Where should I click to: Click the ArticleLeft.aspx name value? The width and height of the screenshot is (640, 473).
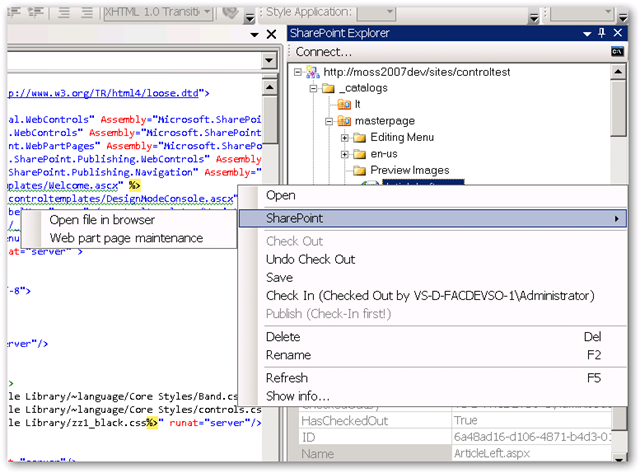pyautogui.click(x=492, y=453)
